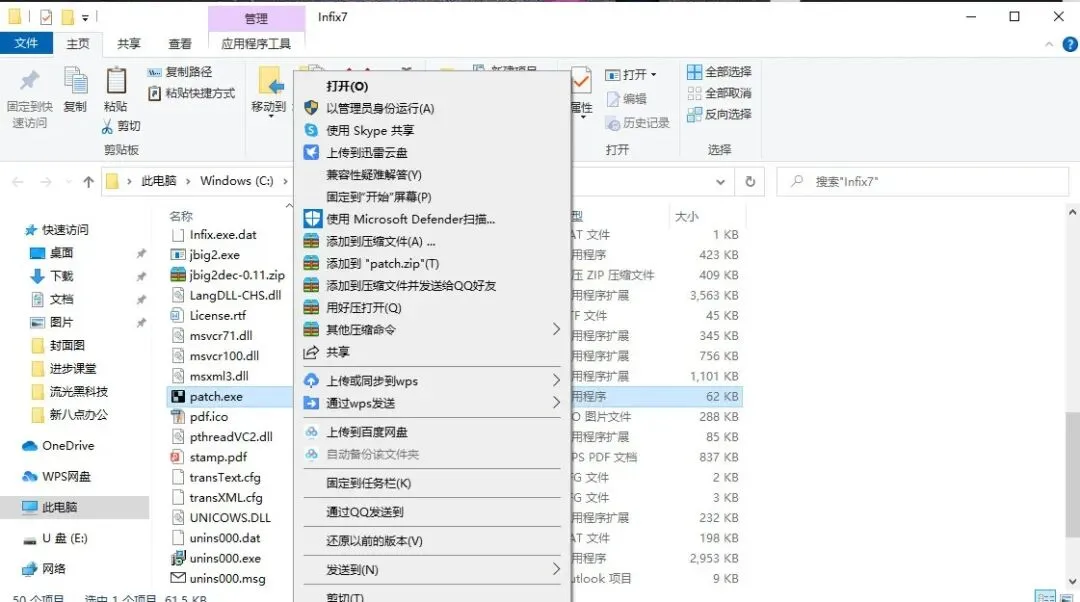The height and width of the screenshot is (602, 1080).
Task: Select the patch.exe file
Action: pos(216,396)
